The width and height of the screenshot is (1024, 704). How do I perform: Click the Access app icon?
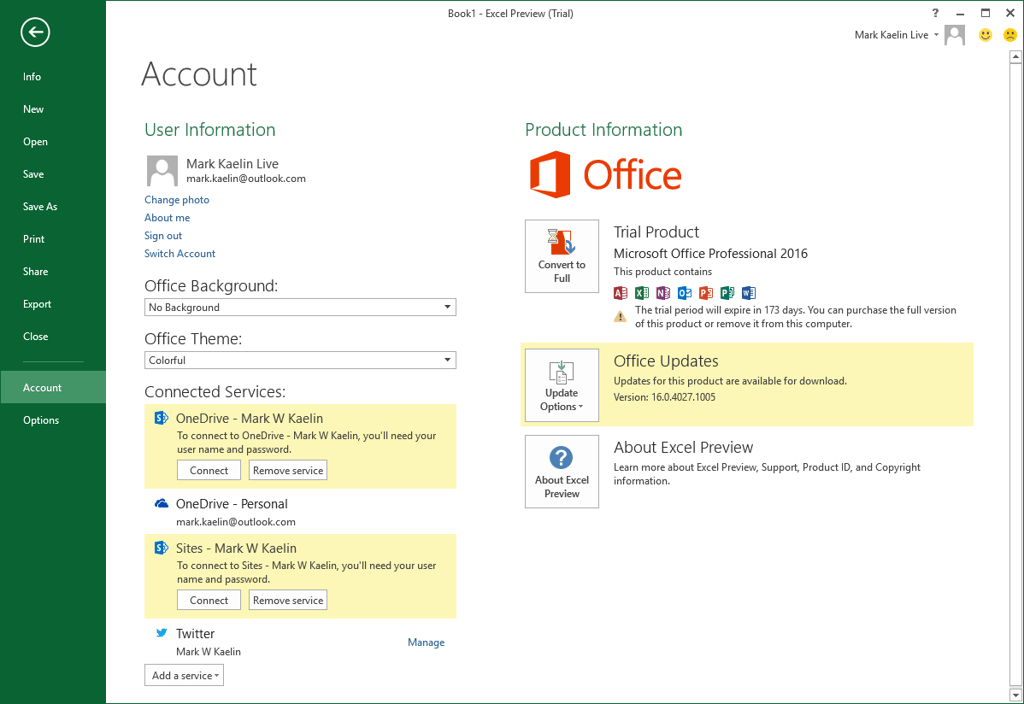[x=620, y=293]
